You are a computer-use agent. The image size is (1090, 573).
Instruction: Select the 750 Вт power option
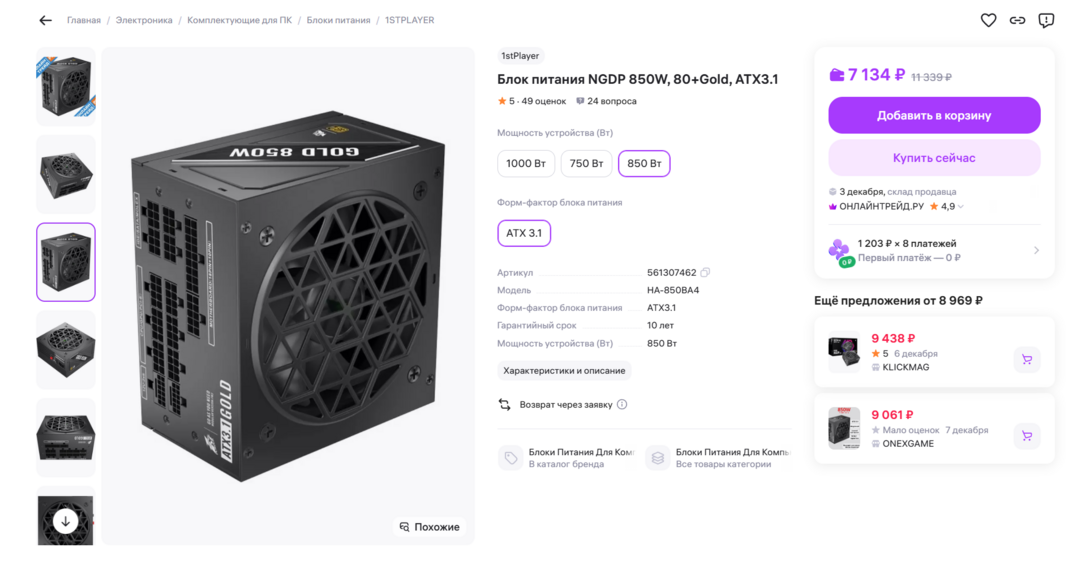586,163
